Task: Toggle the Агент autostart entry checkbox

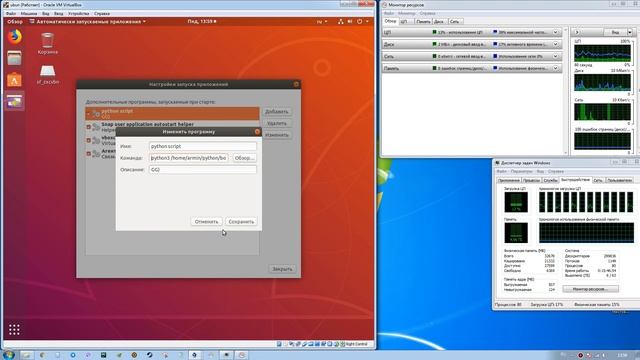Action: click(x=88, y=153)
